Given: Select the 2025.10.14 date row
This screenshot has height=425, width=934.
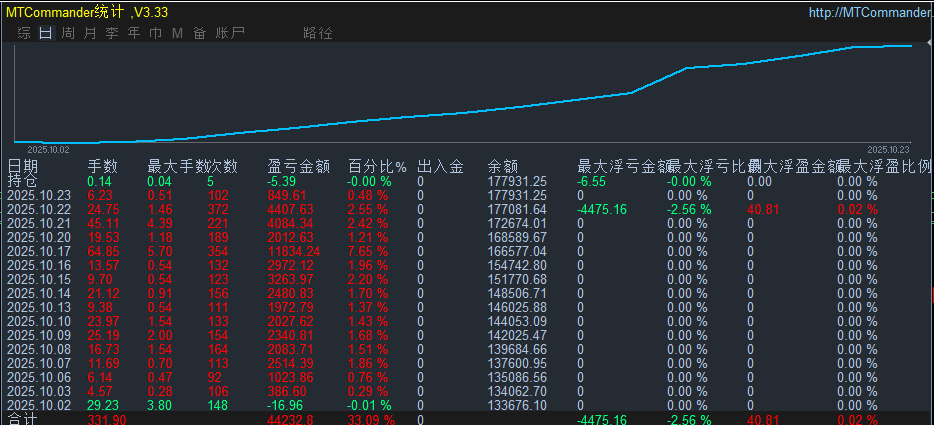Looking at the screenshot, I should (39, 294).
